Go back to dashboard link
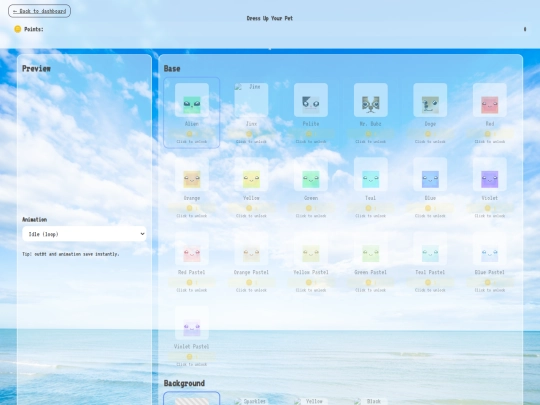The image size is (540, 405). pos(39,11)
